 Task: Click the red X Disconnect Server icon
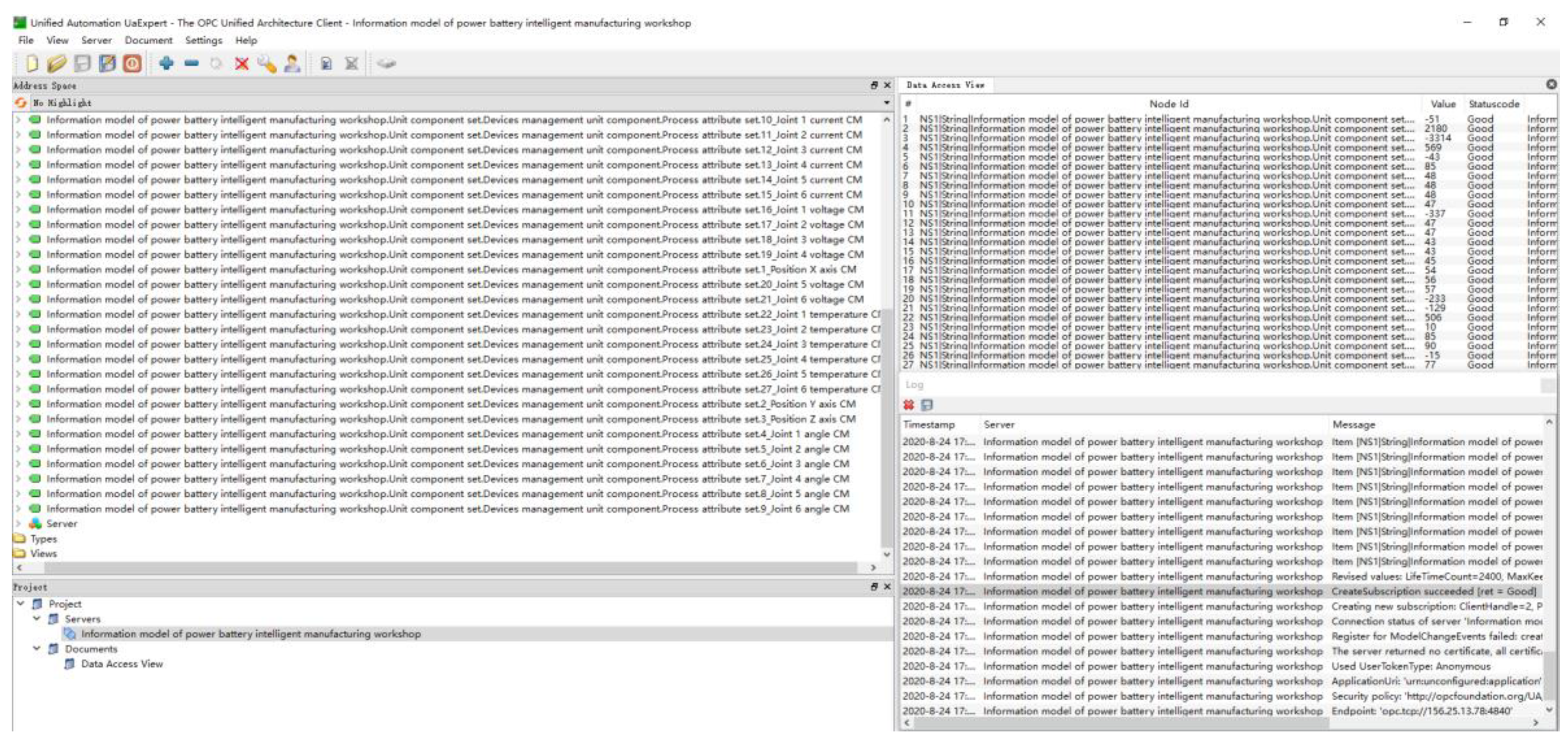242,63
